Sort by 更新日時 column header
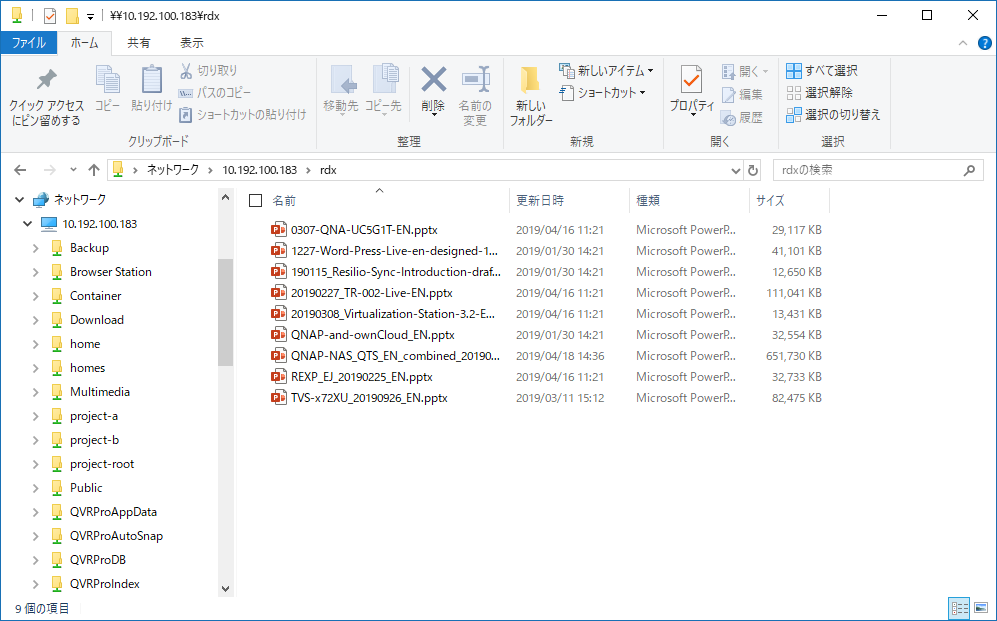 (x=540, y=201)
